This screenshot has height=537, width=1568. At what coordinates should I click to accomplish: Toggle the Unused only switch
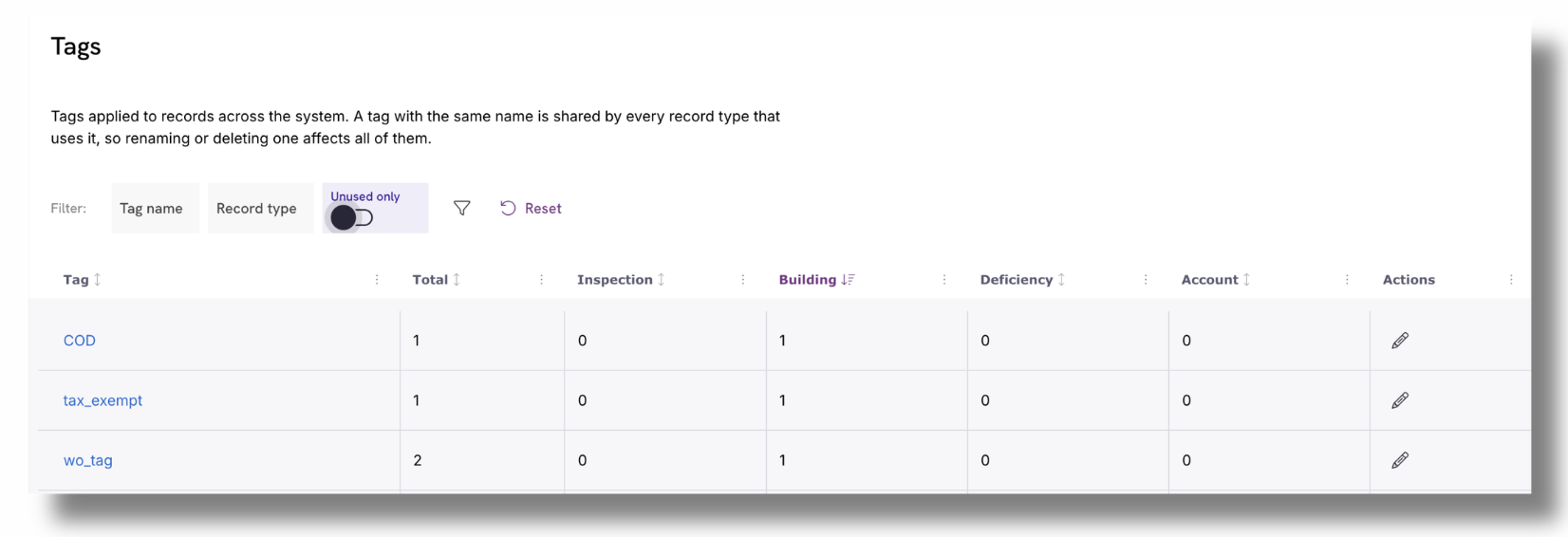point(352,218)
